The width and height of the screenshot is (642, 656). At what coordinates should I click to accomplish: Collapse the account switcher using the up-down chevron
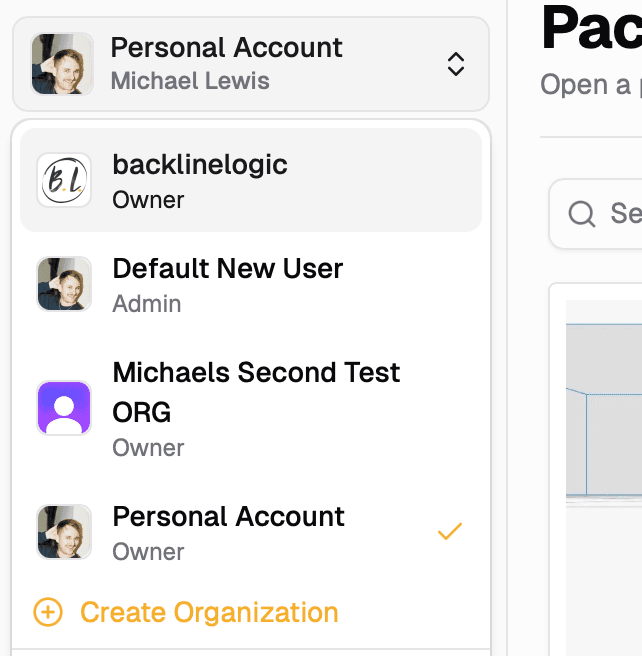[x=455, y=65]
